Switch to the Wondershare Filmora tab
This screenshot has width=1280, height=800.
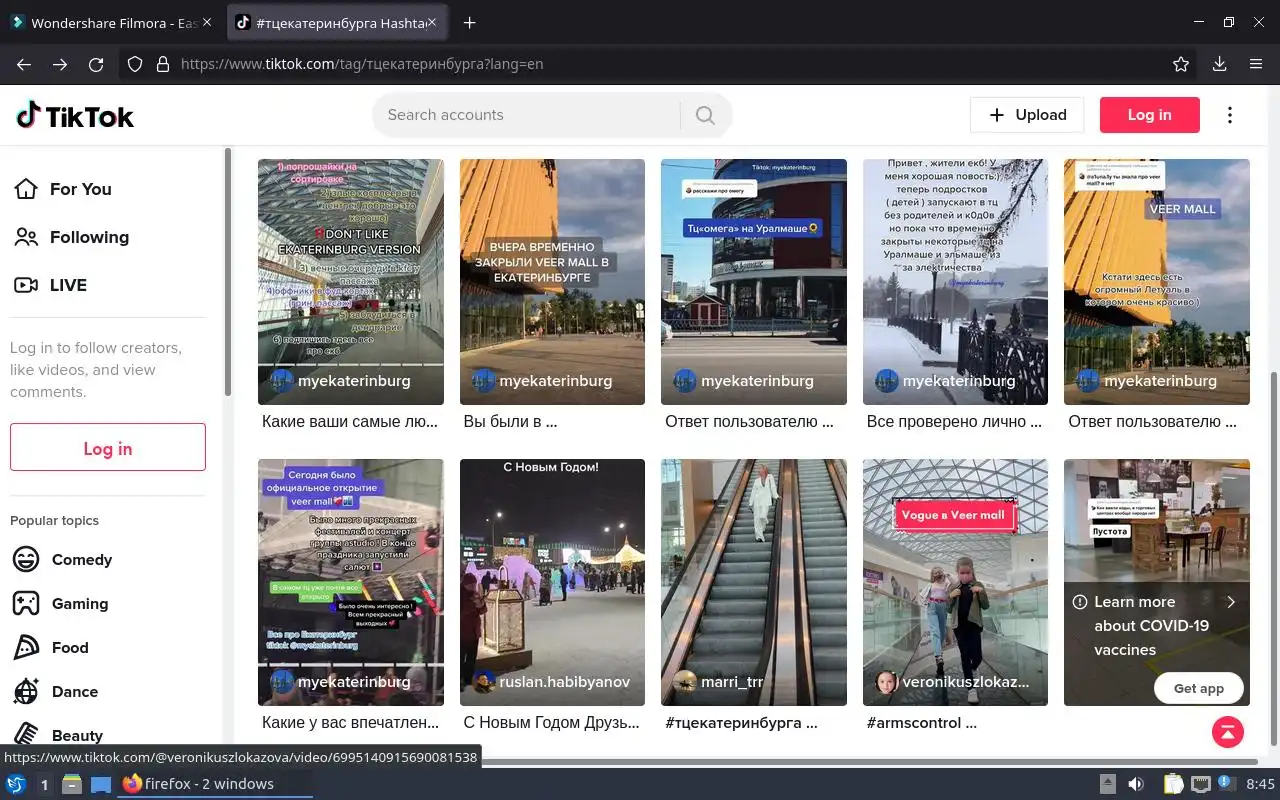(x=115, y=23)
